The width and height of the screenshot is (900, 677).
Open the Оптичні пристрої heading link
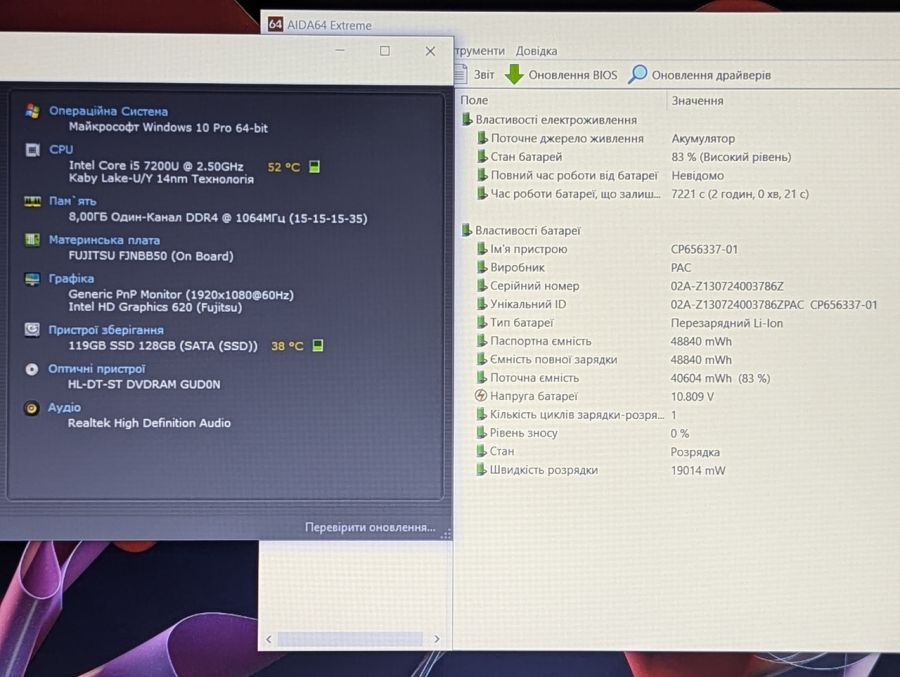96,369
